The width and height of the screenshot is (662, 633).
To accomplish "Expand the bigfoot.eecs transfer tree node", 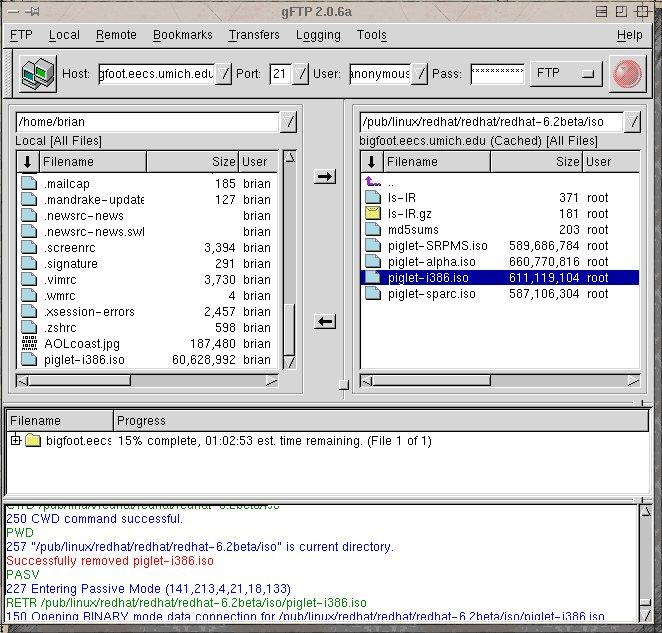I will [16, 441].
